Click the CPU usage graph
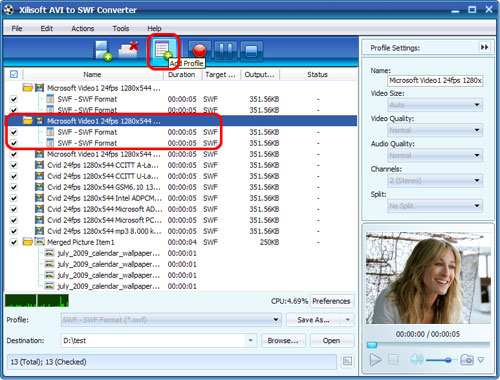This screenshot has width=500, height=380. 37,300
